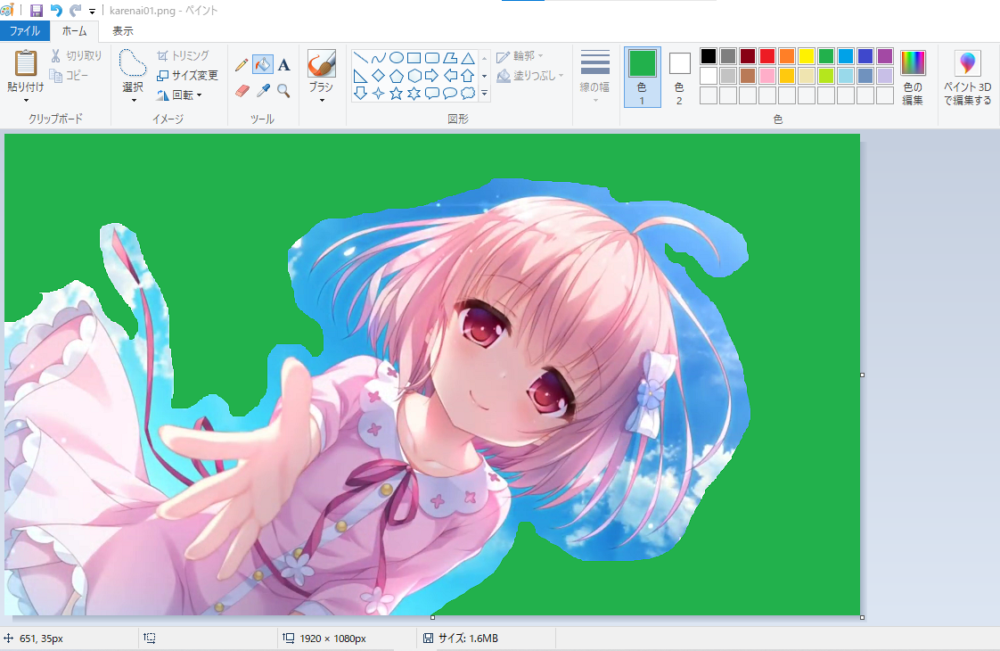Click the Paste (貼り付け) clipboard icon

(26, 63)
